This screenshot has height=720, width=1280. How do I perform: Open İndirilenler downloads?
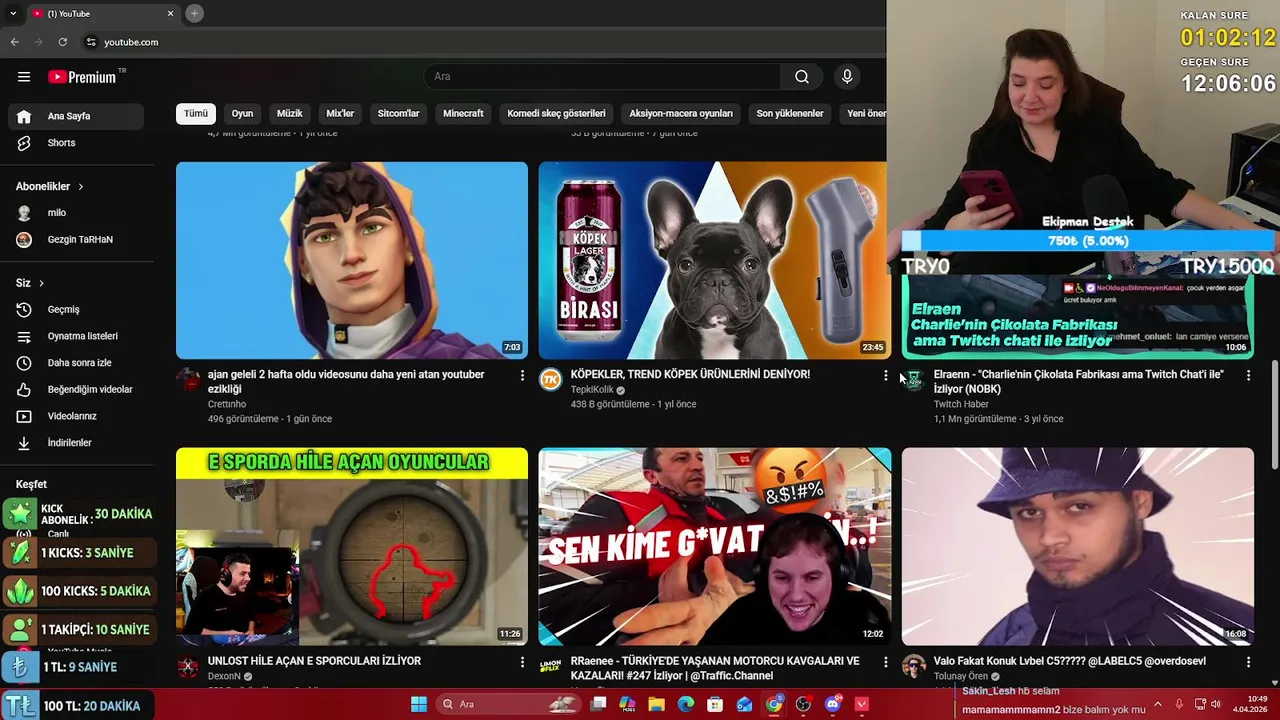pos(76,443)
